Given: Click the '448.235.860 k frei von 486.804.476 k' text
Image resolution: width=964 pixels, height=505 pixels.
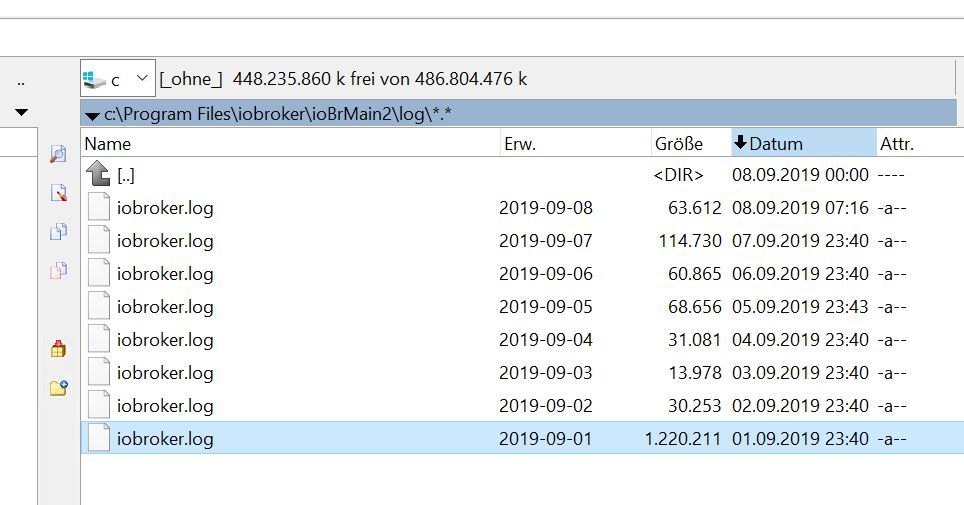Looking at the screenshot, I should [380, 79].
